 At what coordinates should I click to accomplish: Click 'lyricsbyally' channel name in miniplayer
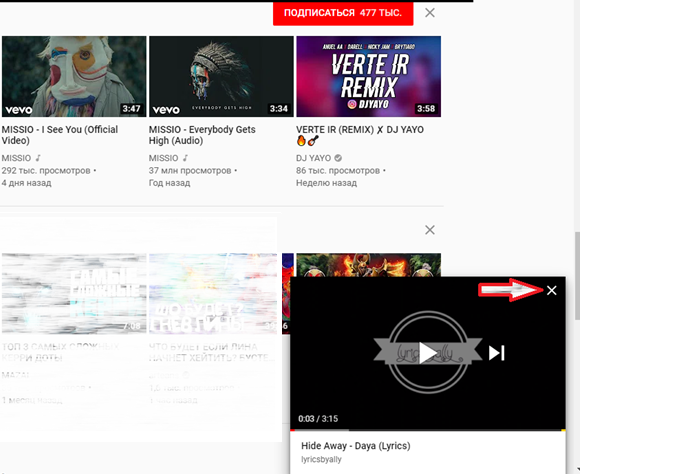point(321,459)
